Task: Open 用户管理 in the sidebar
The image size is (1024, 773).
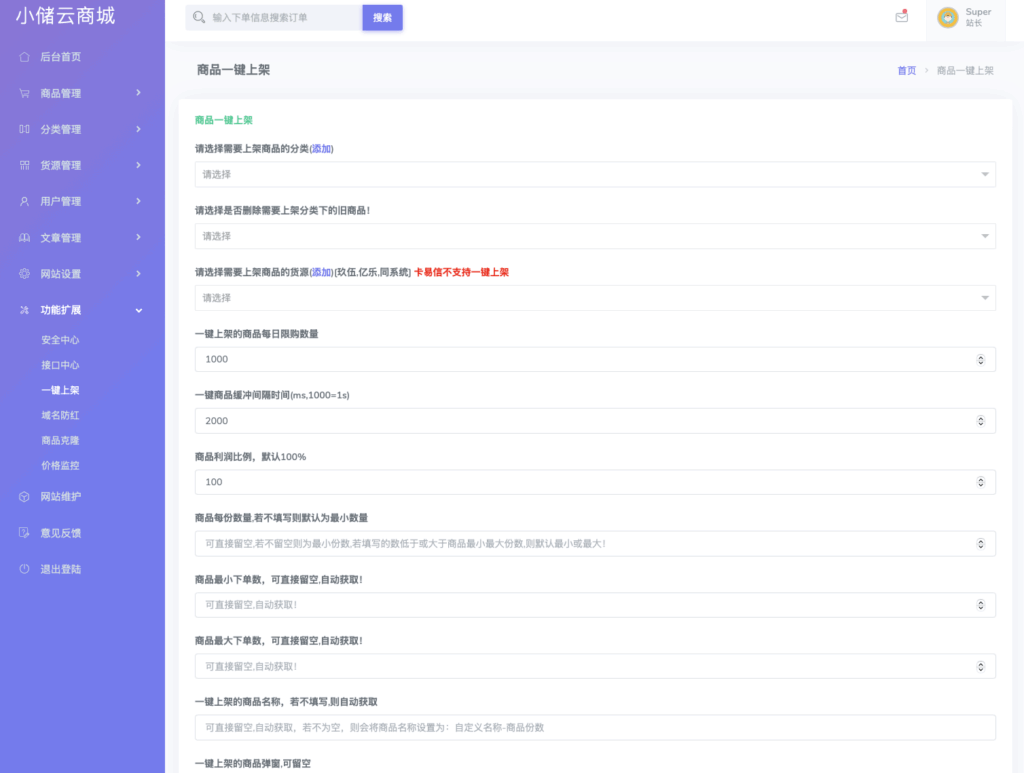Action: (60, 201)
